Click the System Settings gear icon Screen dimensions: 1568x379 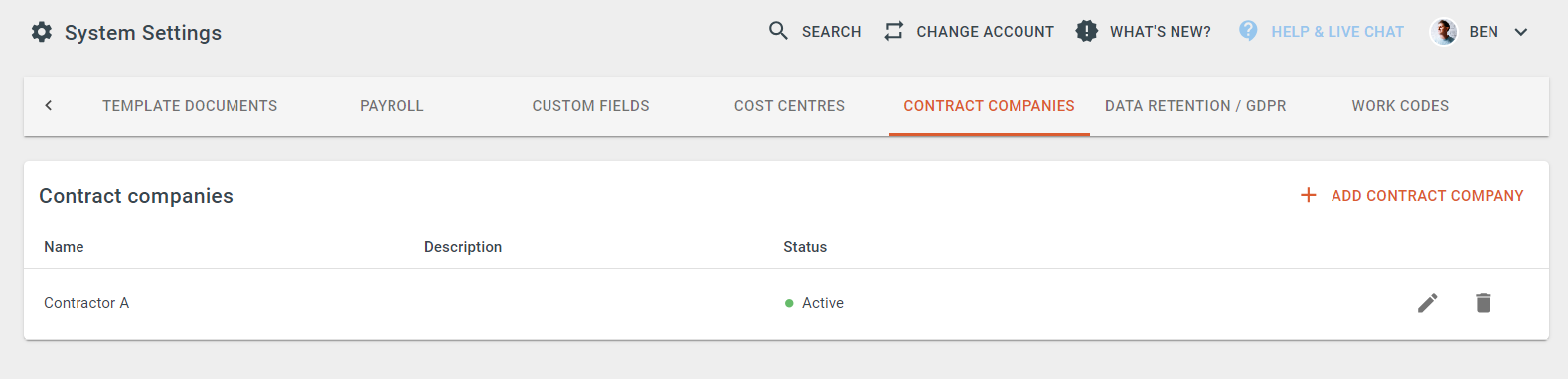42,32
